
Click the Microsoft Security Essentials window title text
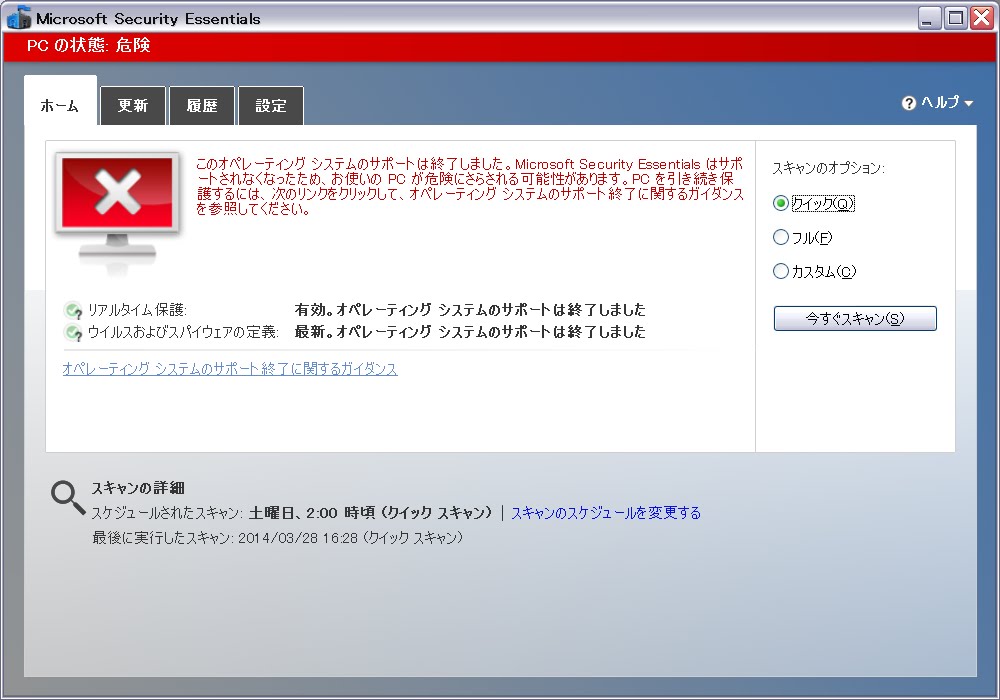click(x=148, y=19)
